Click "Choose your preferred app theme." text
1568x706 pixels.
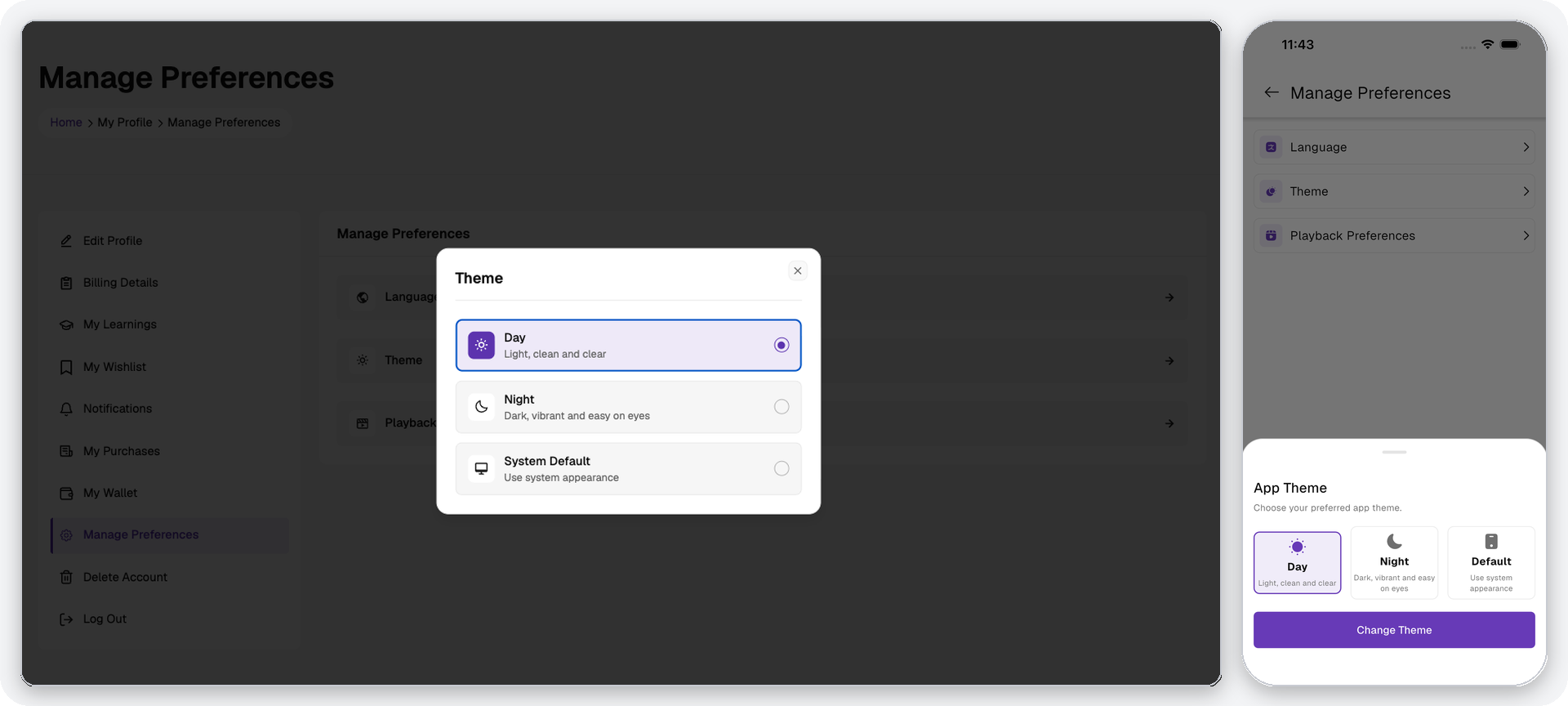click(x=1328, y=508)
